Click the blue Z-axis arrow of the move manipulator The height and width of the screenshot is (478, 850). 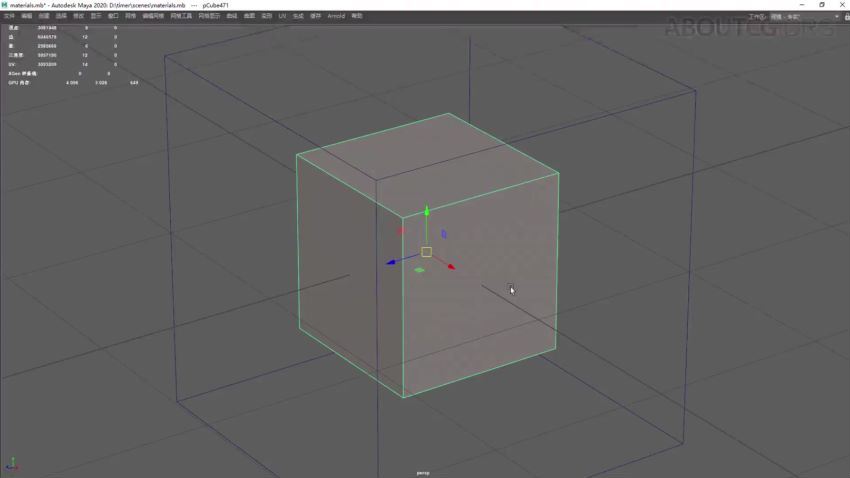click(x=391, y=263)
